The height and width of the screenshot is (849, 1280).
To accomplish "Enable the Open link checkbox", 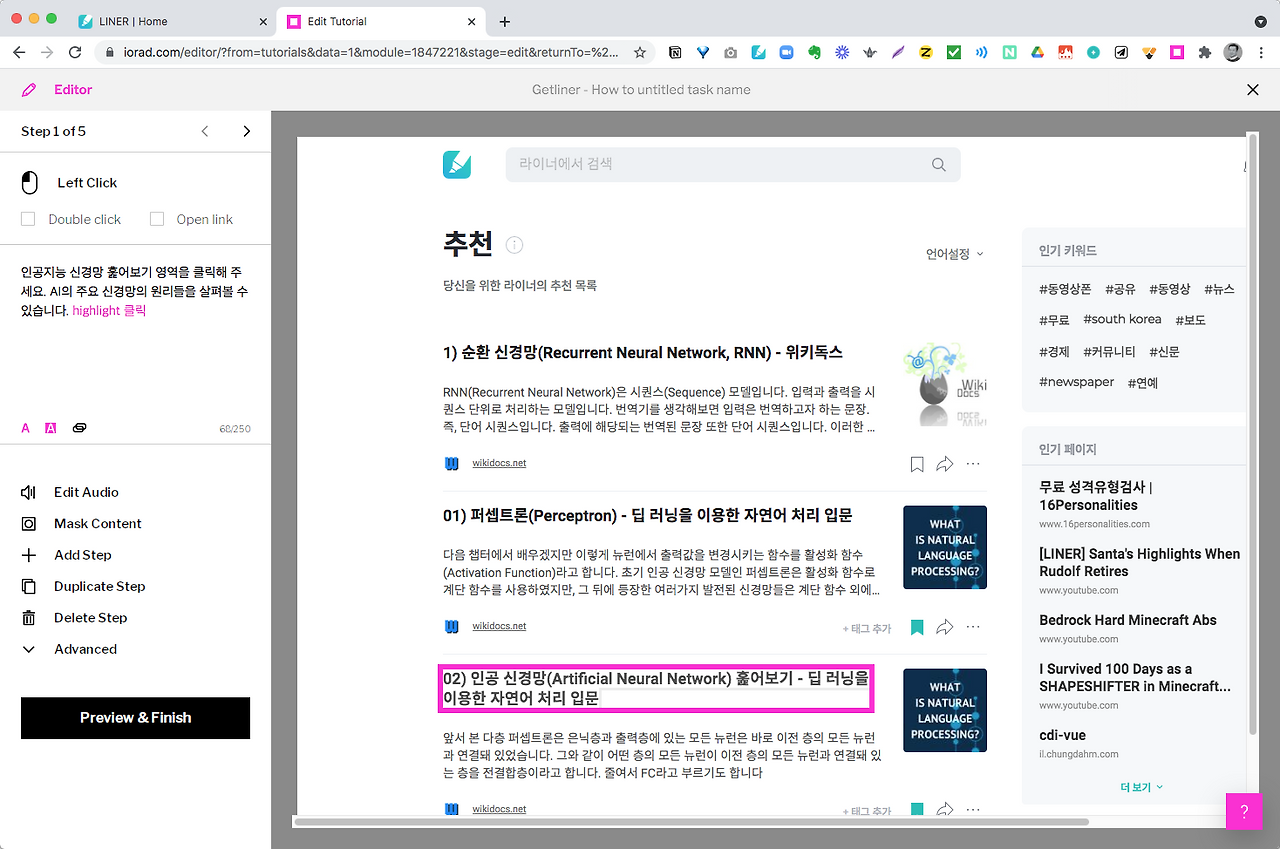I will [156, 219].
